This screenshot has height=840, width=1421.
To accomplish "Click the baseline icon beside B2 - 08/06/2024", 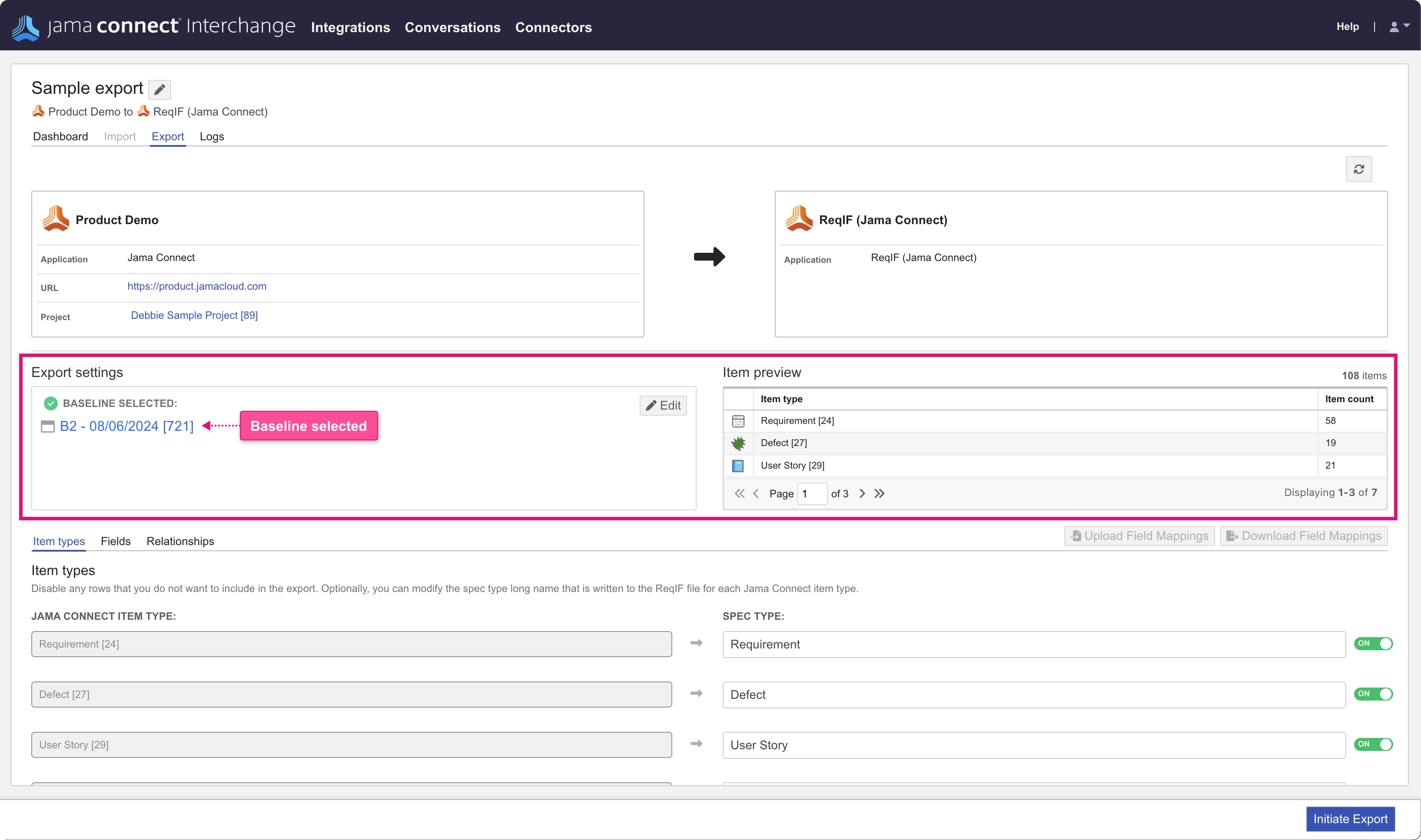I will tap(47, 426).
